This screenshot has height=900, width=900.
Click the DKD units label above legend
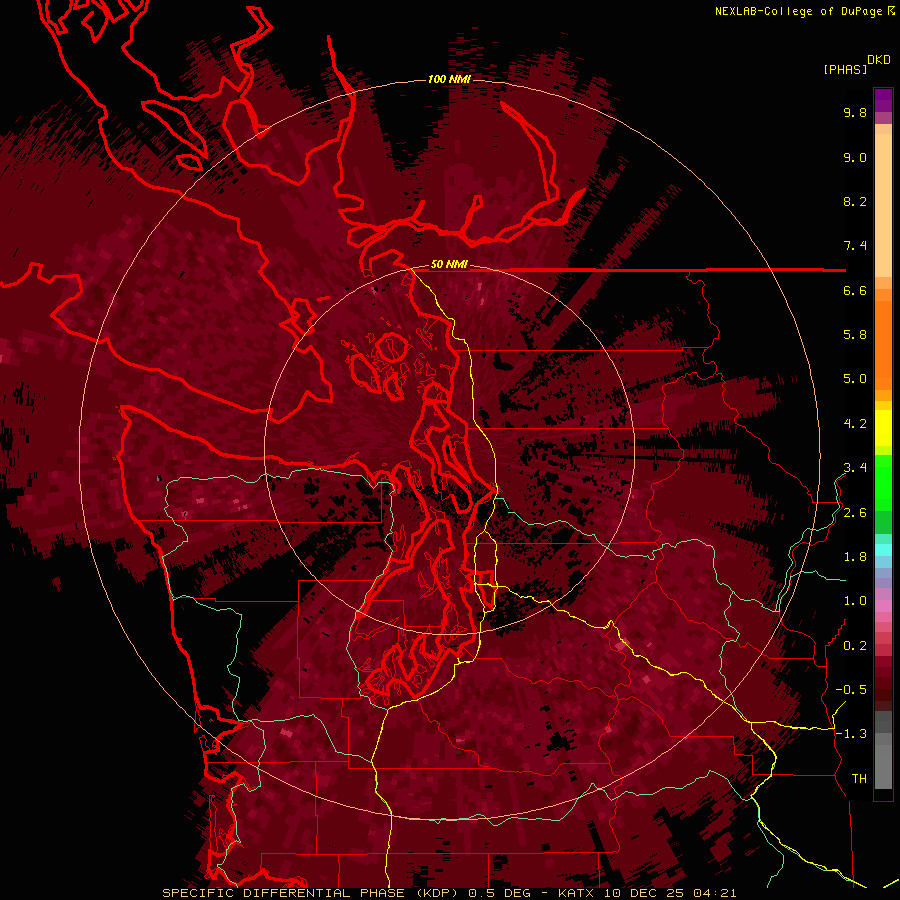coord(879,60)
